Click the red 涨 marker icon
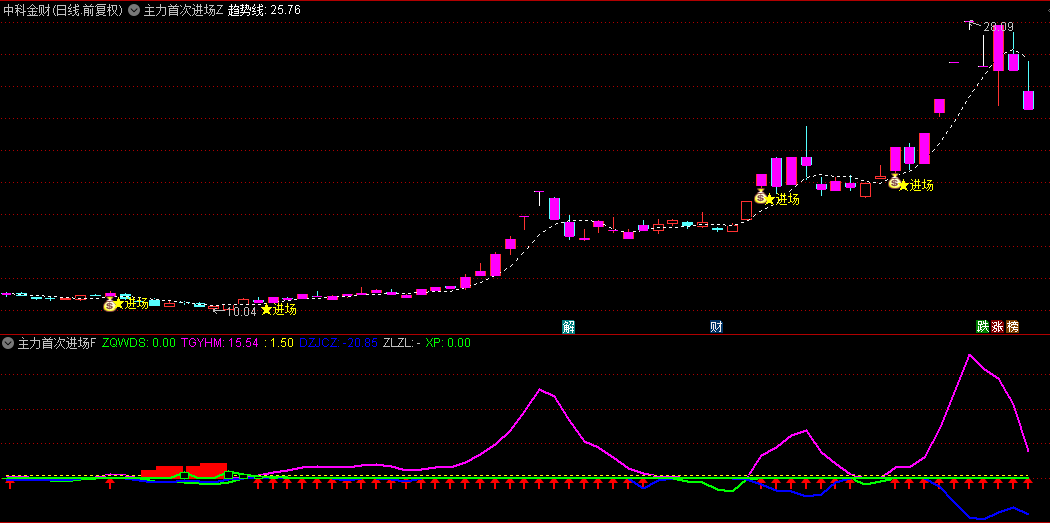The height and width of the screenshot is (523, 1050). point(997,327)
